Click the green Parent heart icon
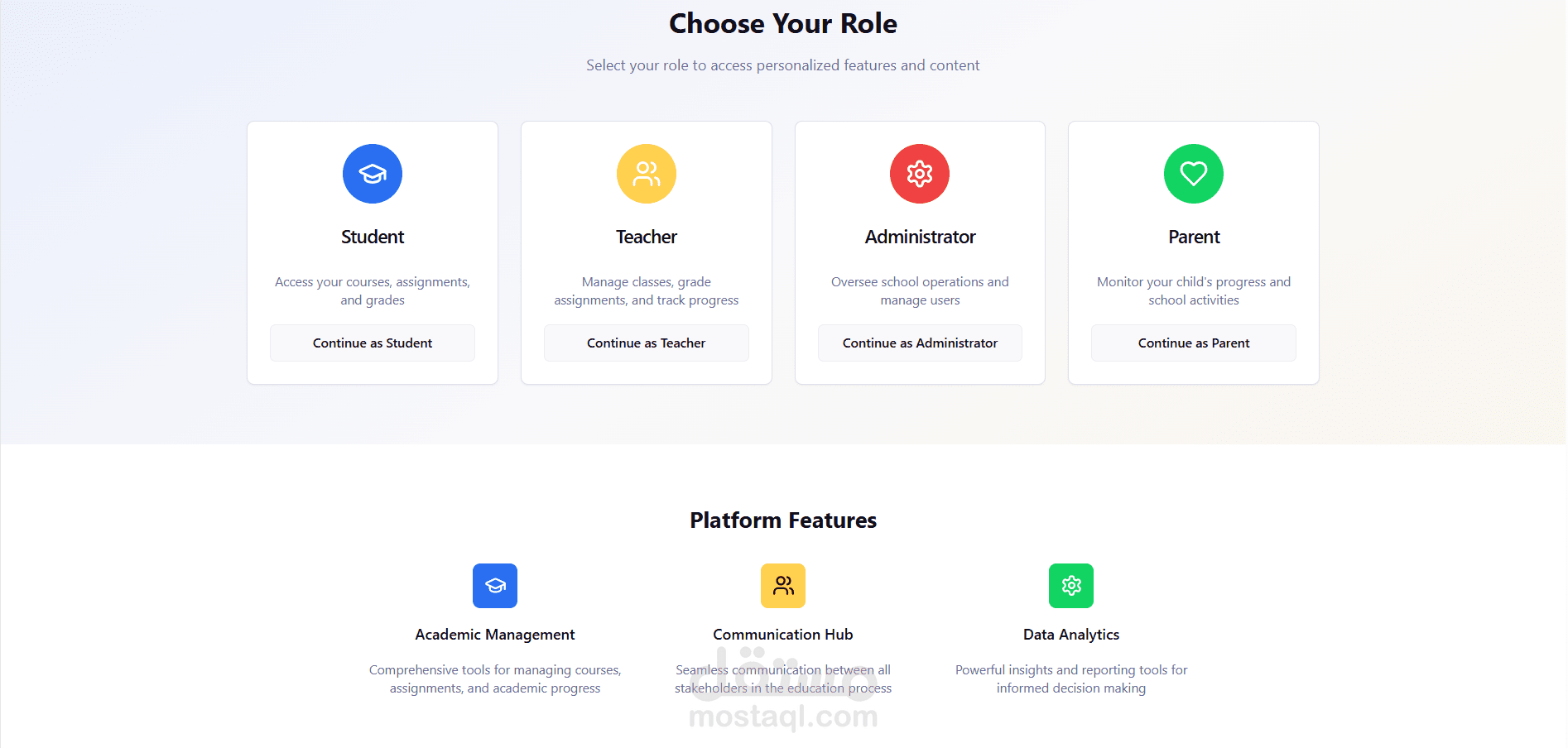The image size is (1568, 748). pyautogui.click(x=1194, y=174)
